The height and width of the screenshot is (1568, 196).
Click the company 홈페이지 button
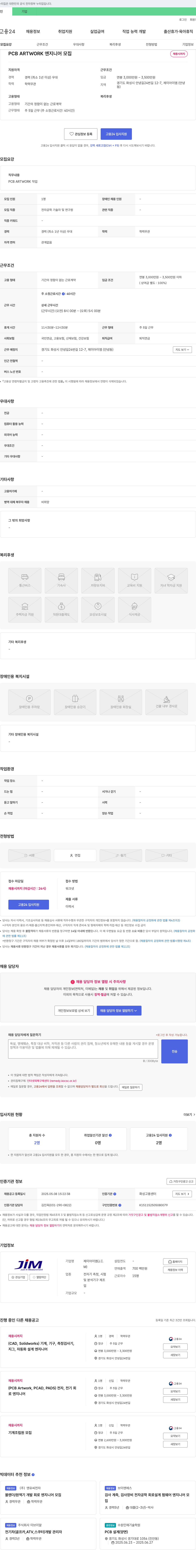click(x=175, y=1262)
